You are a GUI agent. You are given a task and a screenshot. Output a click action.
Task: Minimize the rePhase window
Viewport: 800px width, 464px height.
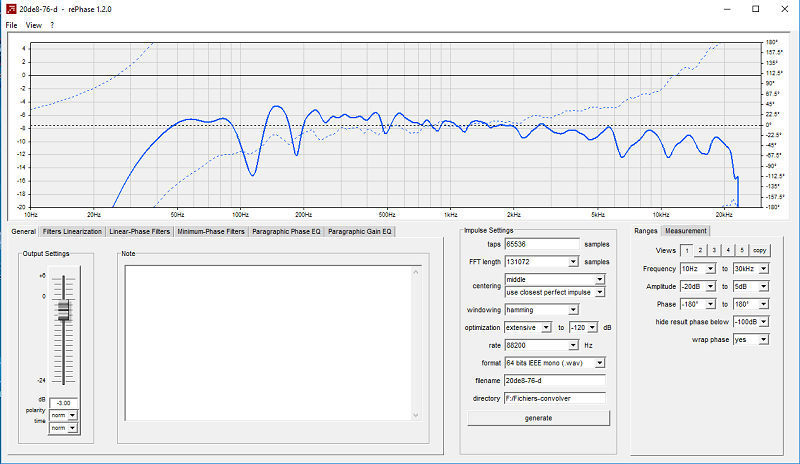pos(727,9)
